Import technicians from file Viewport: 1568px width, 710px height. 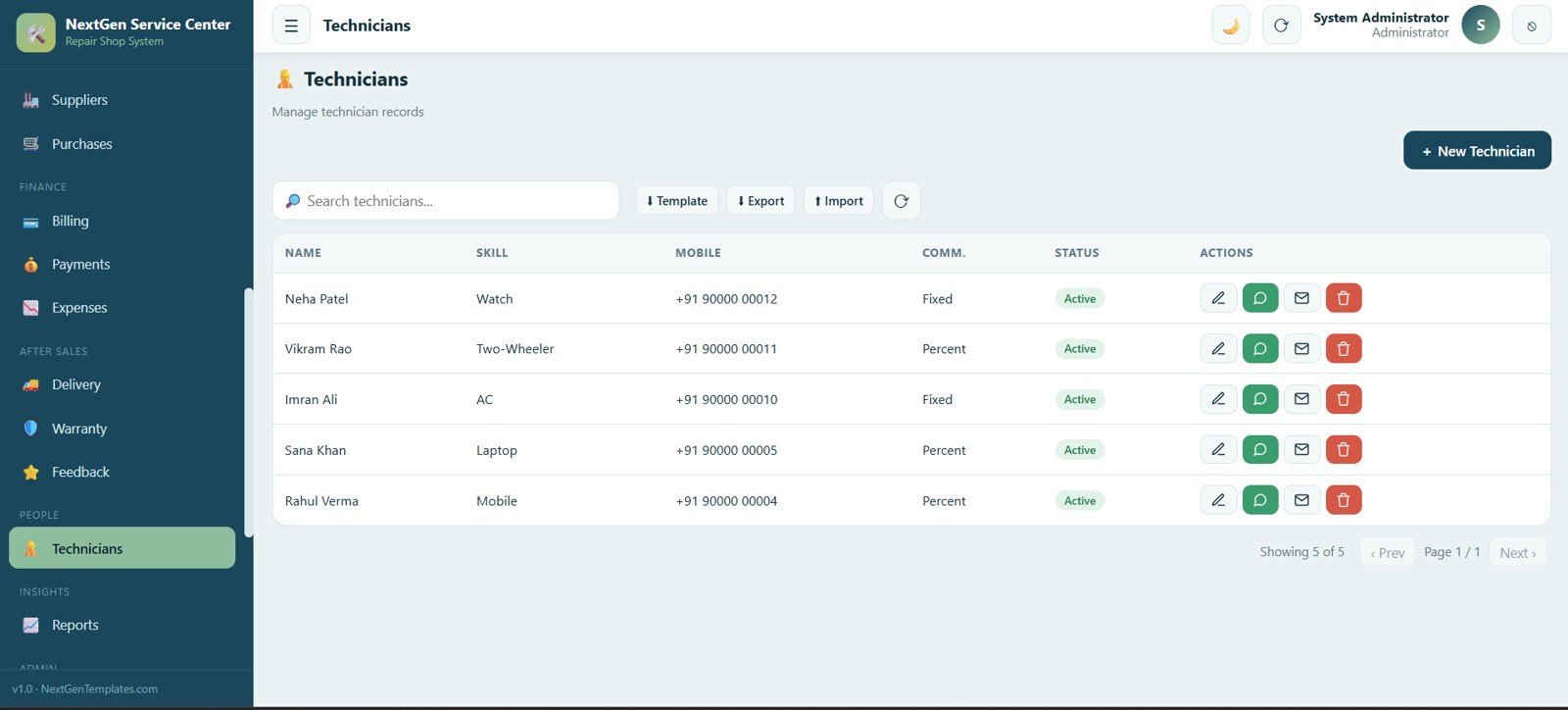839,201
